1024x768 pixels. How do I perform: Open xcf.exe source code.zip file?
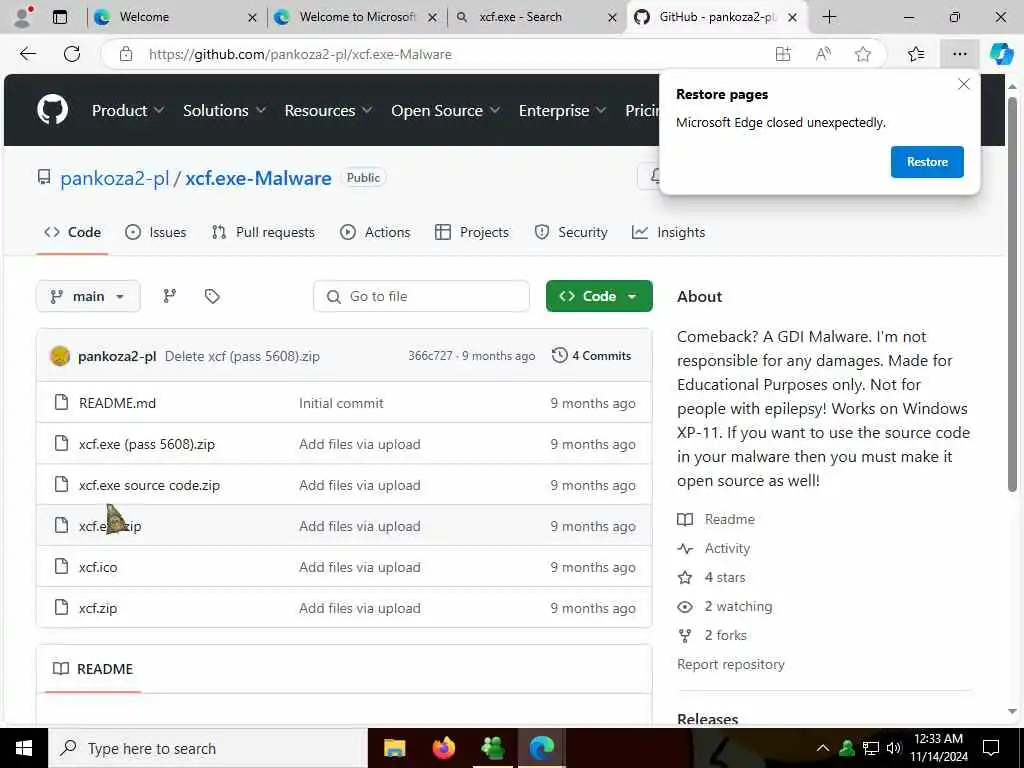[x=150, y=485]
